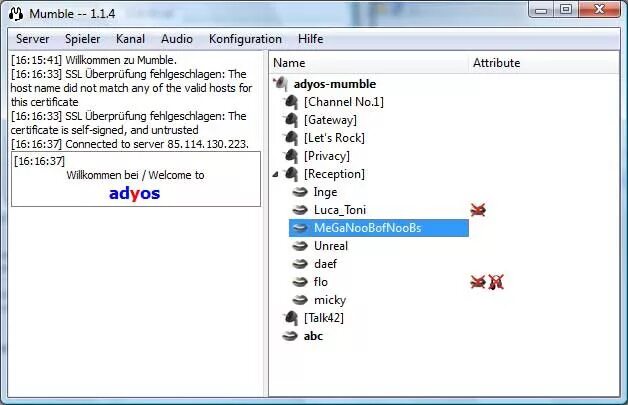Screen dimensions: 628x405
Task: Click the lips icon next to abc
Action: [290, 336]
